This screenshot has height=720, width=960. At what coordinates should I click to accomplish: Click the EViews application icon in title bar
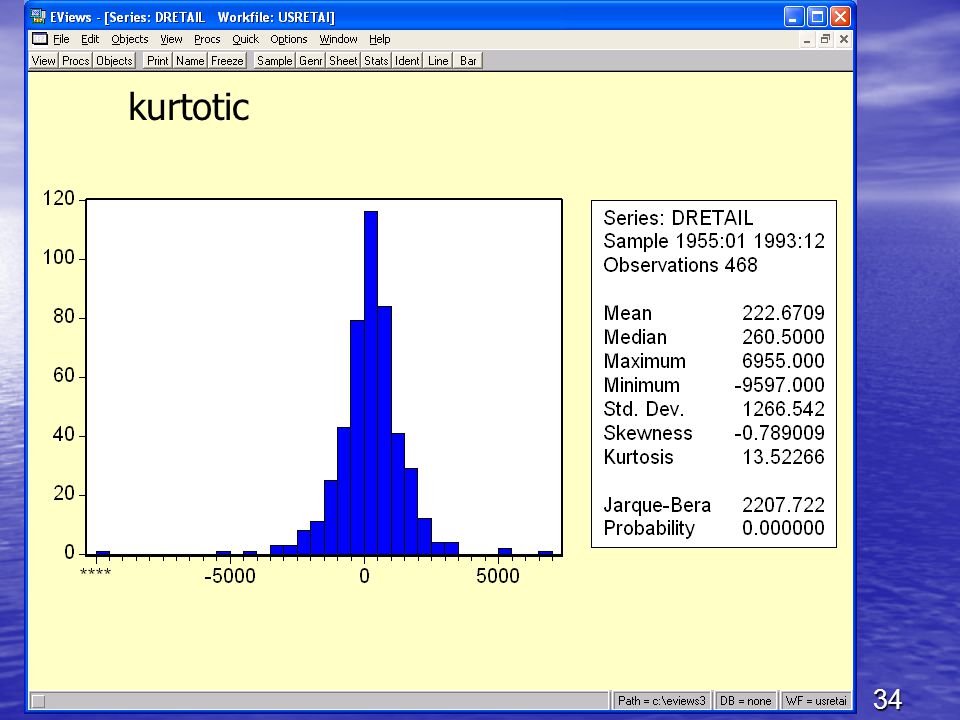pyautogui.click(x=39, y=17)
